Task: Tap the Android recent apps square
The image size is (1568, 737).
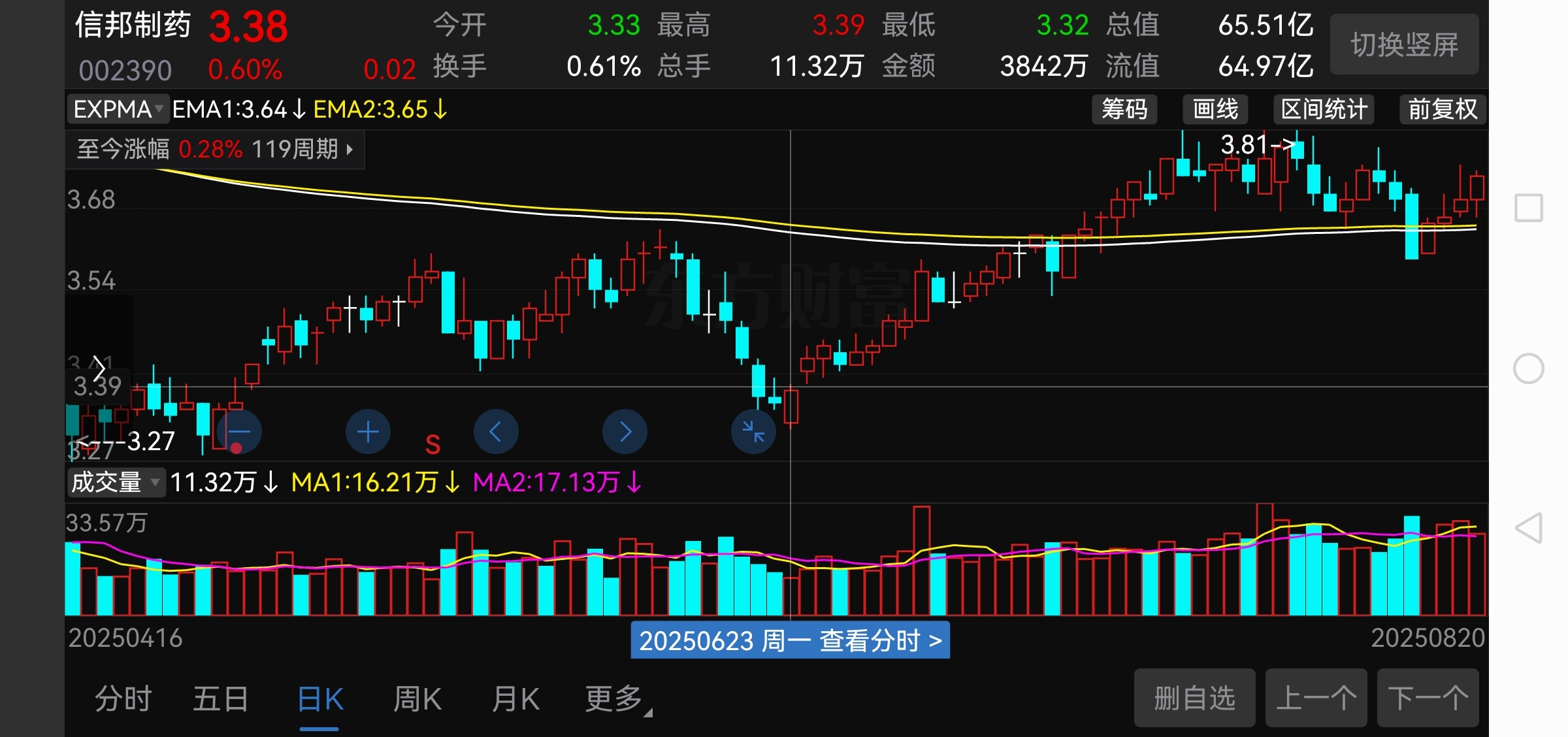Action: [1529, 208]
